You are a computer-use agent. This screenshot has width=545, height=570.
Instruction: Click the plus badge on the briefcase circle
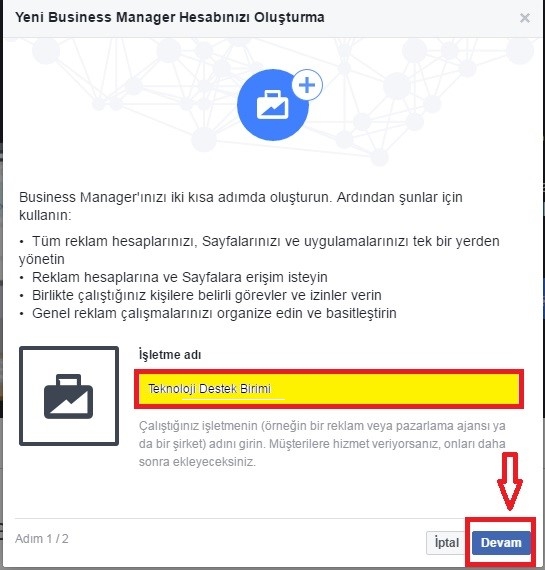(x=307, y=85)
